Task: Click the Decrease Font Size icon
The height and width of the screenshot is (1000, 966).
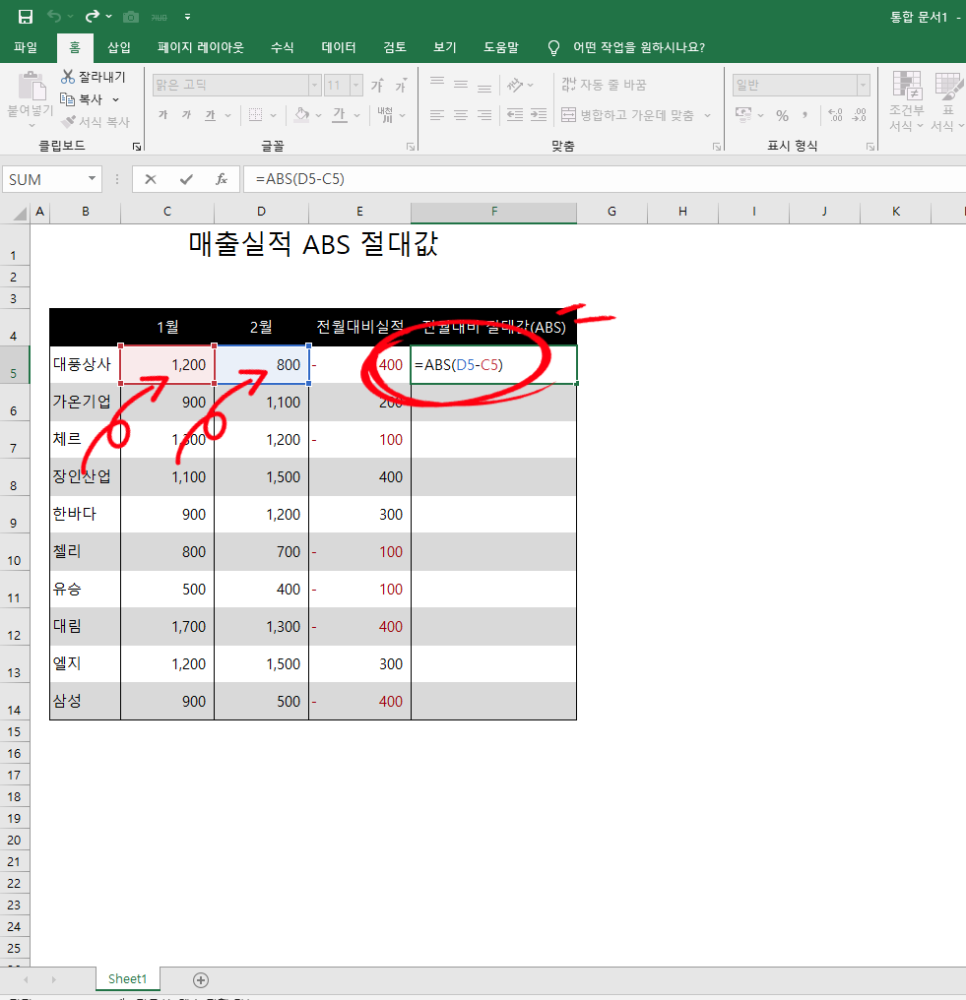Action: [x=401, y=85]
